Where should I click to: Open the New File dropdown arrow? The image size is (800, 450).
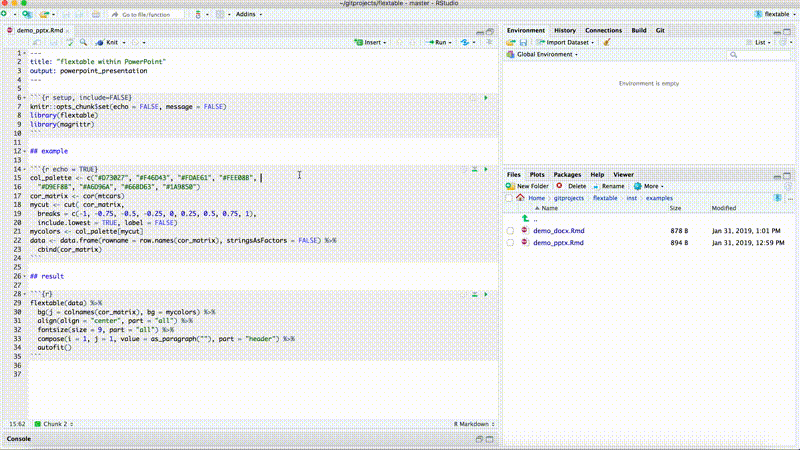coord(15,14)
